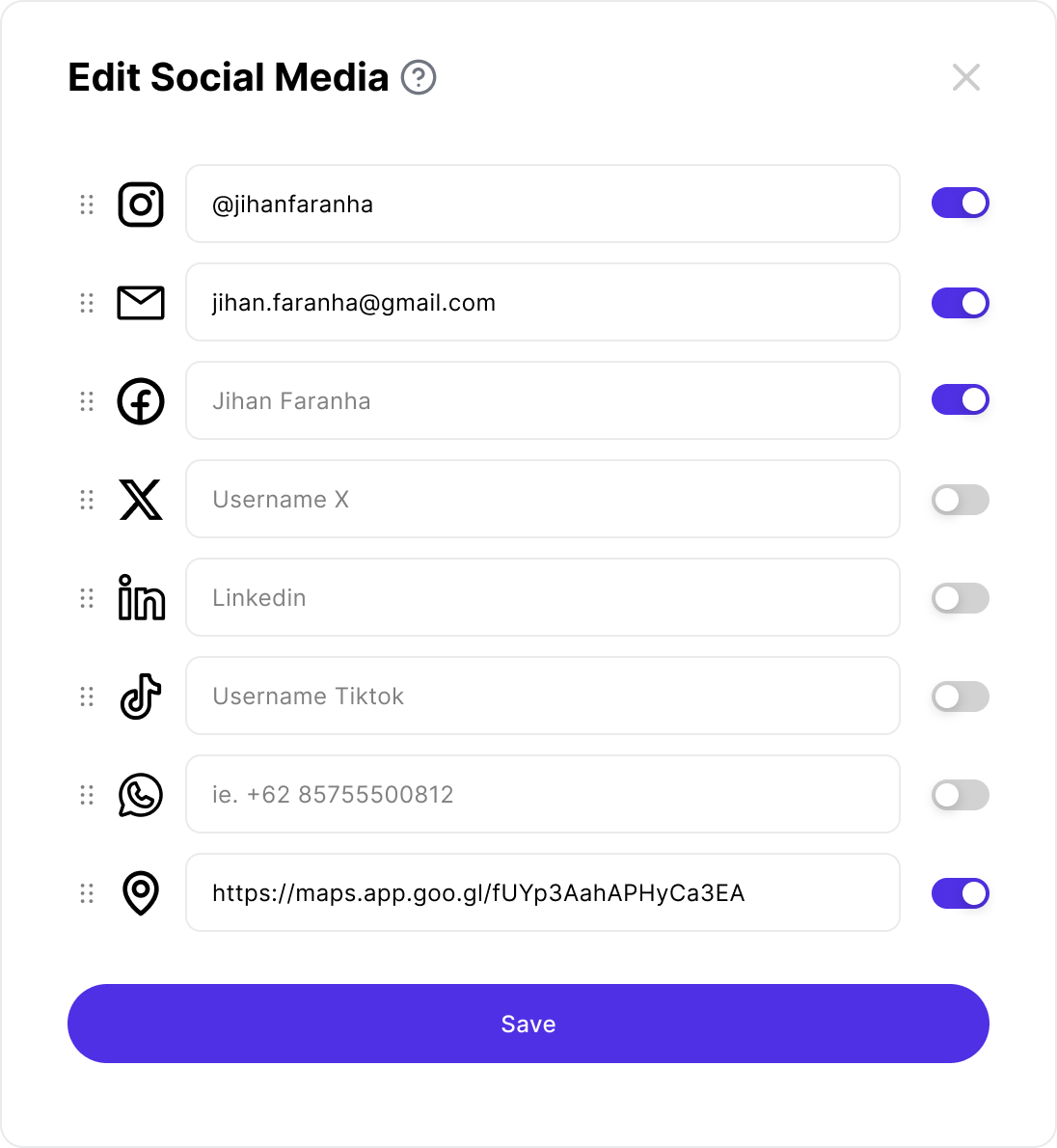
Task: Click the Facebook logo icon
Action: click(x=141, y=401)
